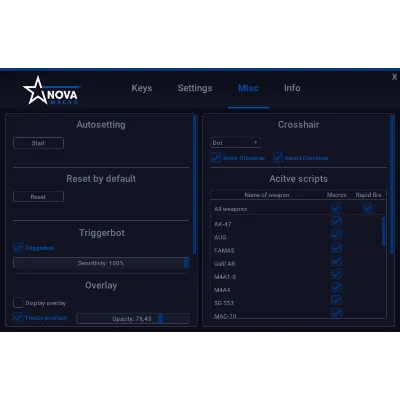Toggle the Macros checkbox for SG 553
Image resolution: width=400 pixels, height=400 pixels.
point(336,301)
